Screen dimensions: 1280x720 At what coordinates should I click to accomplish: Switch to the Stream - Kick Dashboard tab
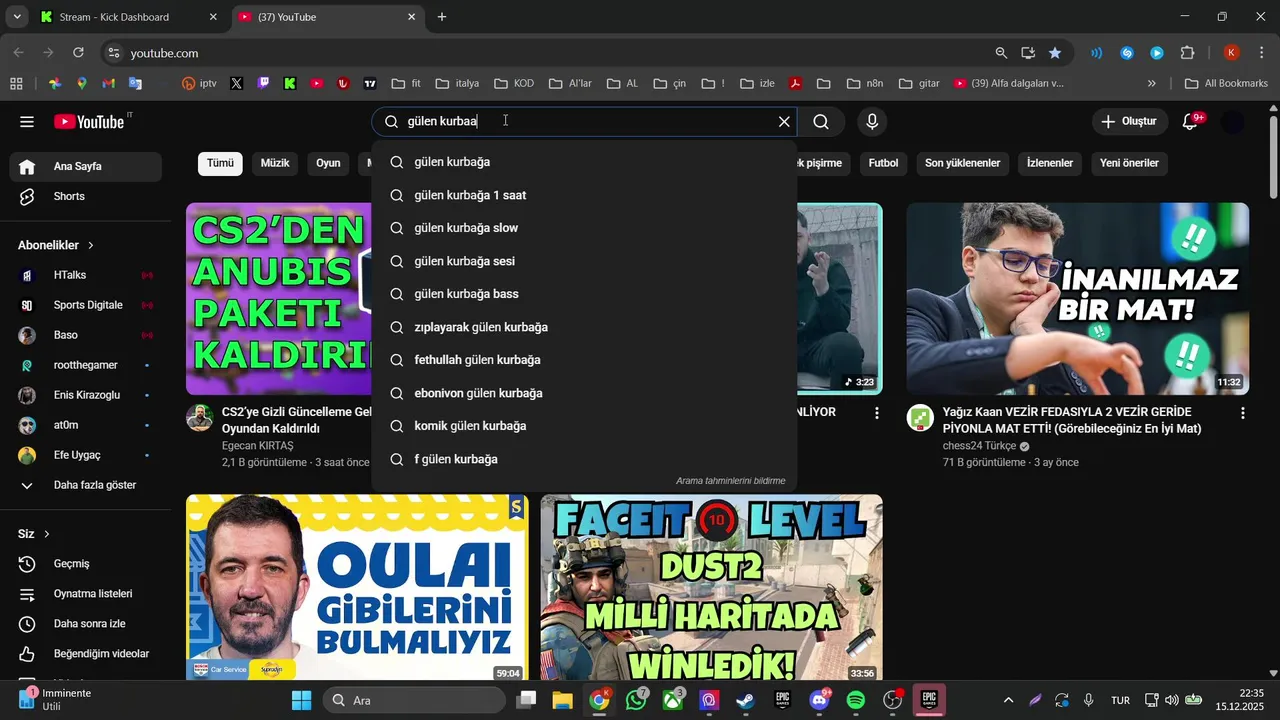[128, 17]
